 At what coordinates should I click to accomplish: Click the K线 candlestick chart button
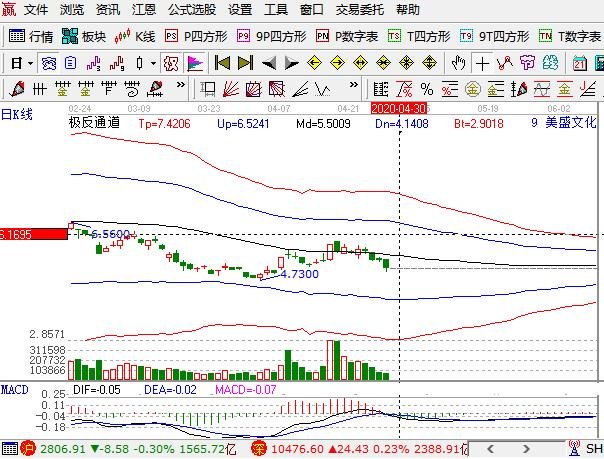click(x=135, y=37)
